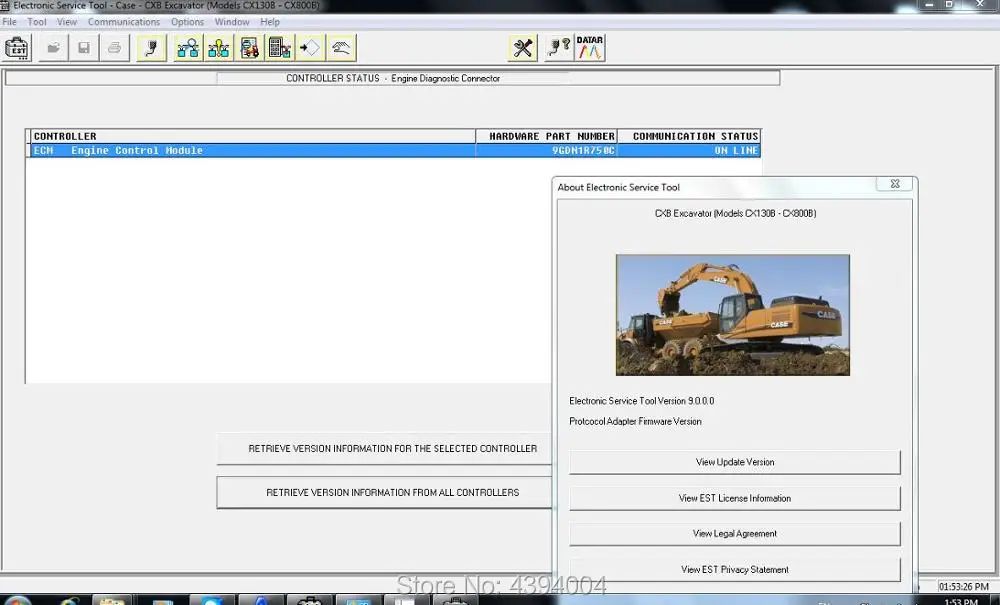Click the arrow-into-diamond toolbar icon
The width and height of the screenshot is (1000, 605).
pyautogui.click(x=311, y=48)
